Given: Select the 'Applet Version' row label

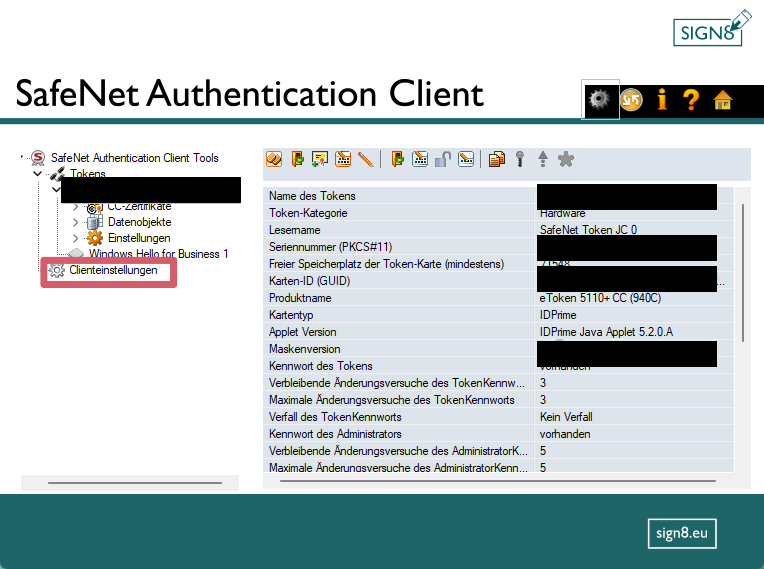Looking at the screenshot, I should pos(303,332).
